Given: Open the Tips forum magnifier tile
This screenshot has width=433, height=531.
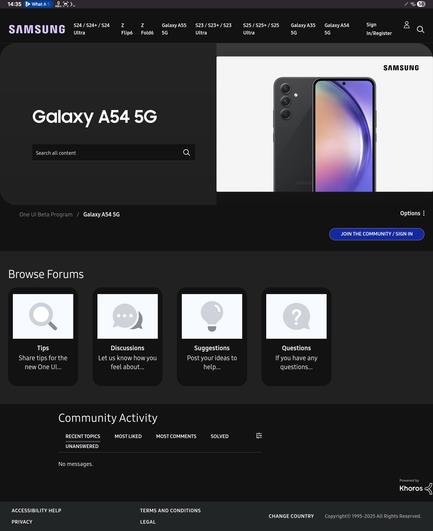Looking at the screenshot, I should 43,316.
